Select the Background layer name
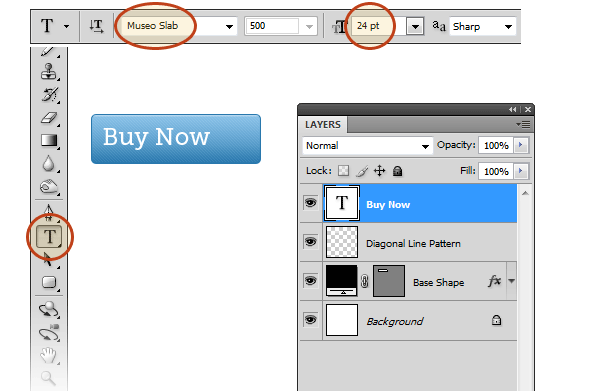The height and width of the screenshot is (391, 600). 395,321
